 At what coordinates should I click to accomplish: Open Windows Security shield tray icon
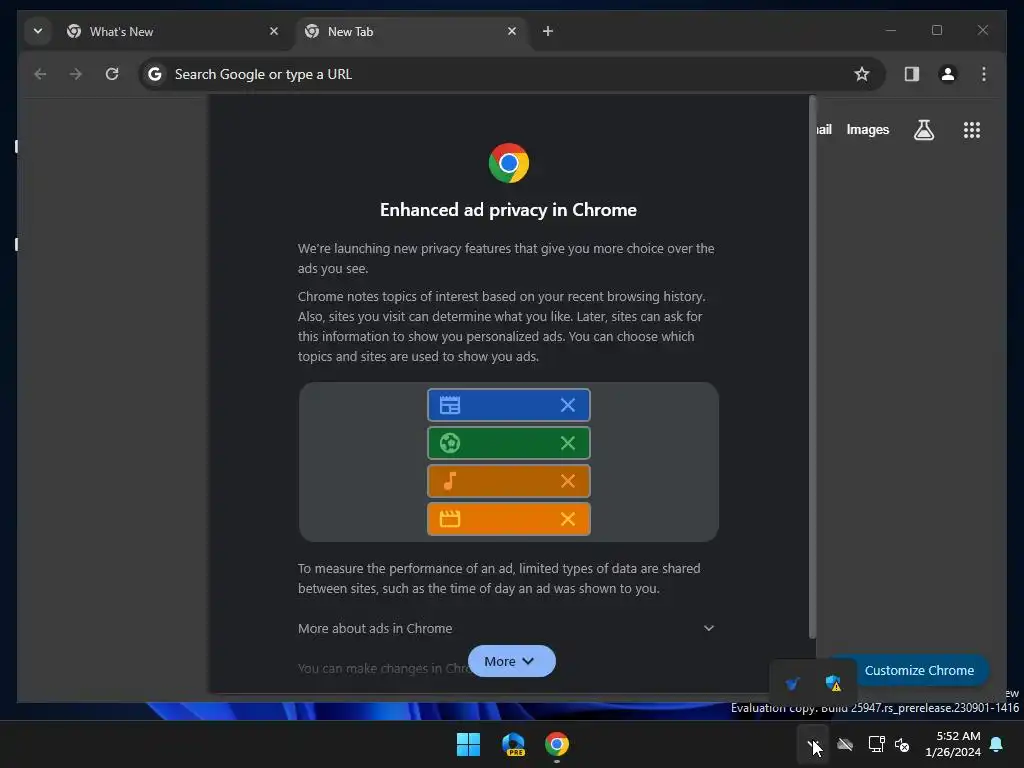tap(833, 683)
